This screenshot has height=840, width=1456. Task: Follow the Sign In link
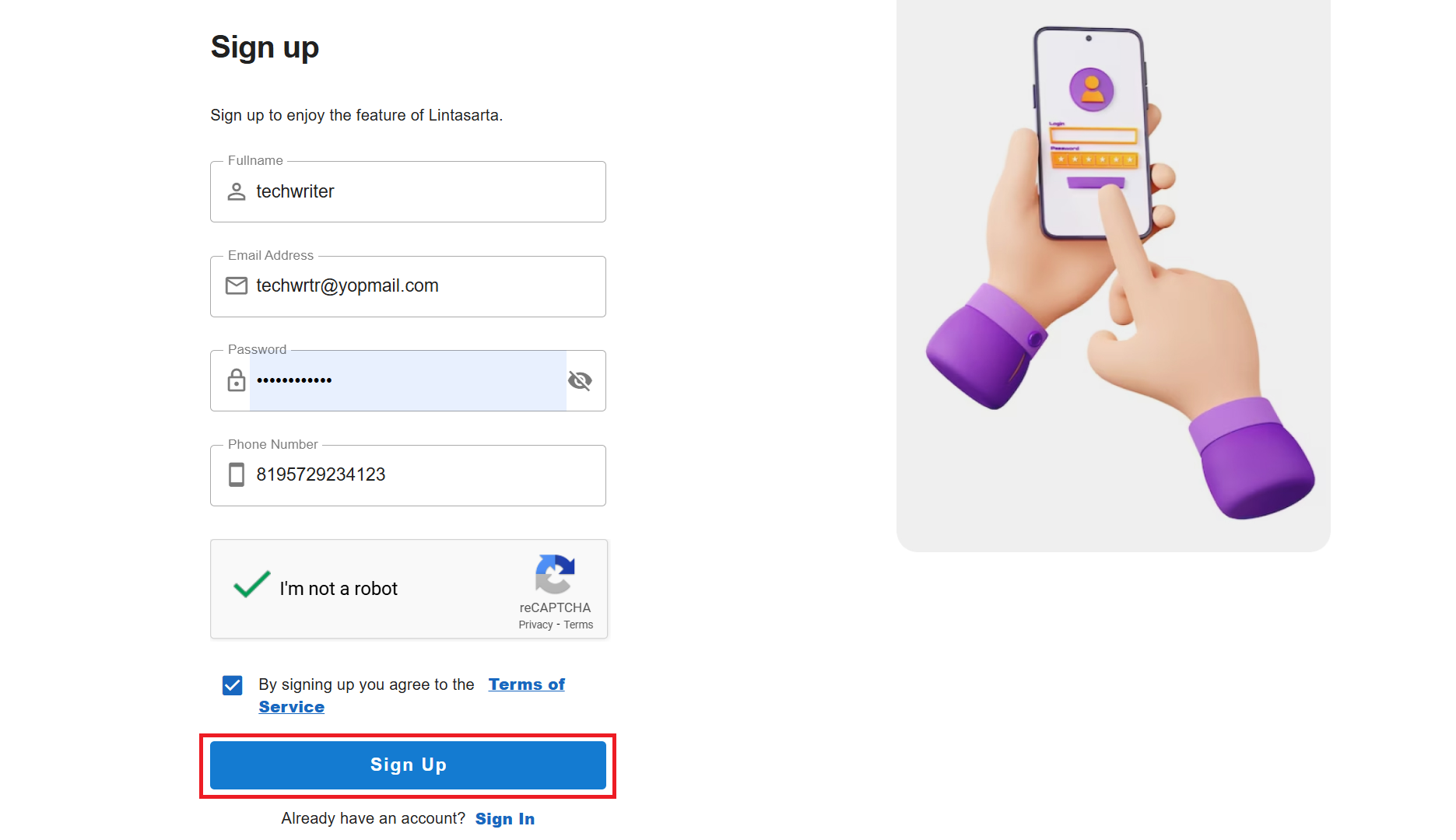pyautogui.click(x=505, y=819)
